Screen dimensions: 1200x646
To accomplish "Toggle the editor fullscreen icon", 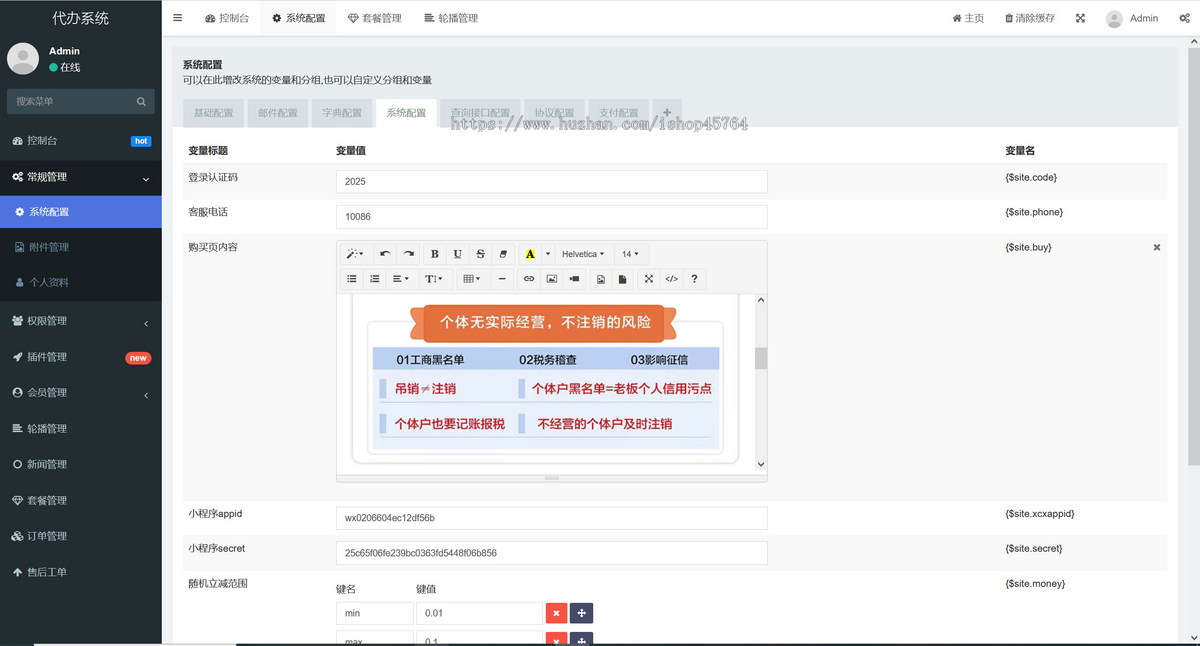I will [x=648, y=278].
